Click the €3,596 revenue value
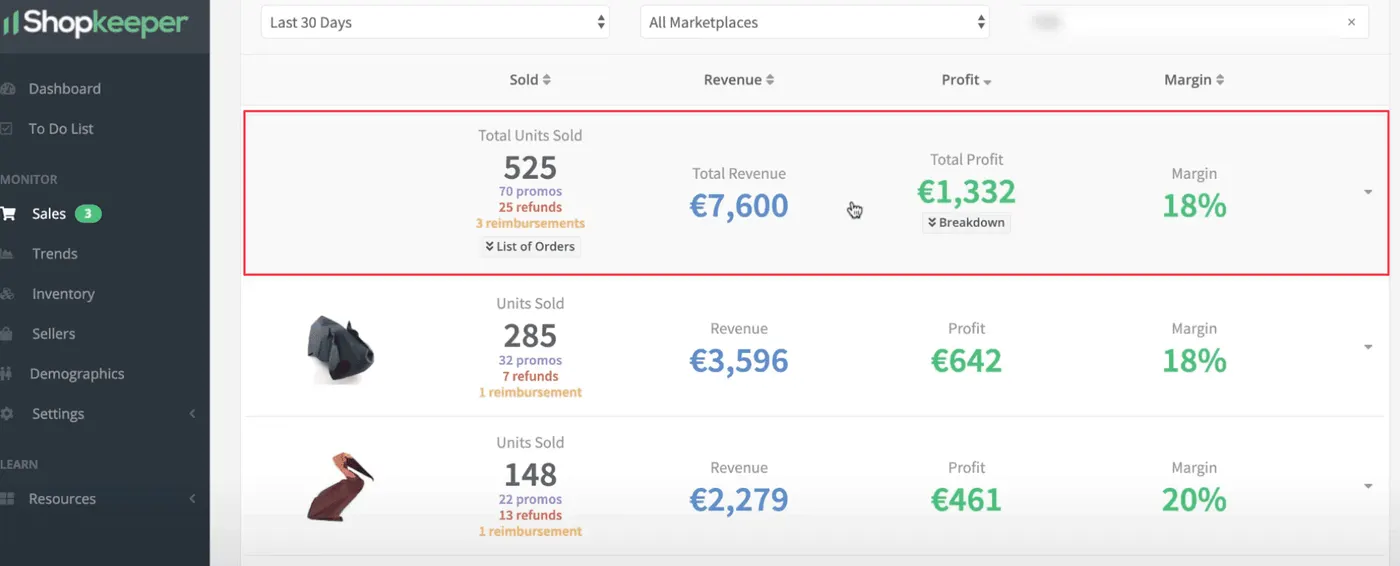The image size is (1400, 566). pos(739,360)
